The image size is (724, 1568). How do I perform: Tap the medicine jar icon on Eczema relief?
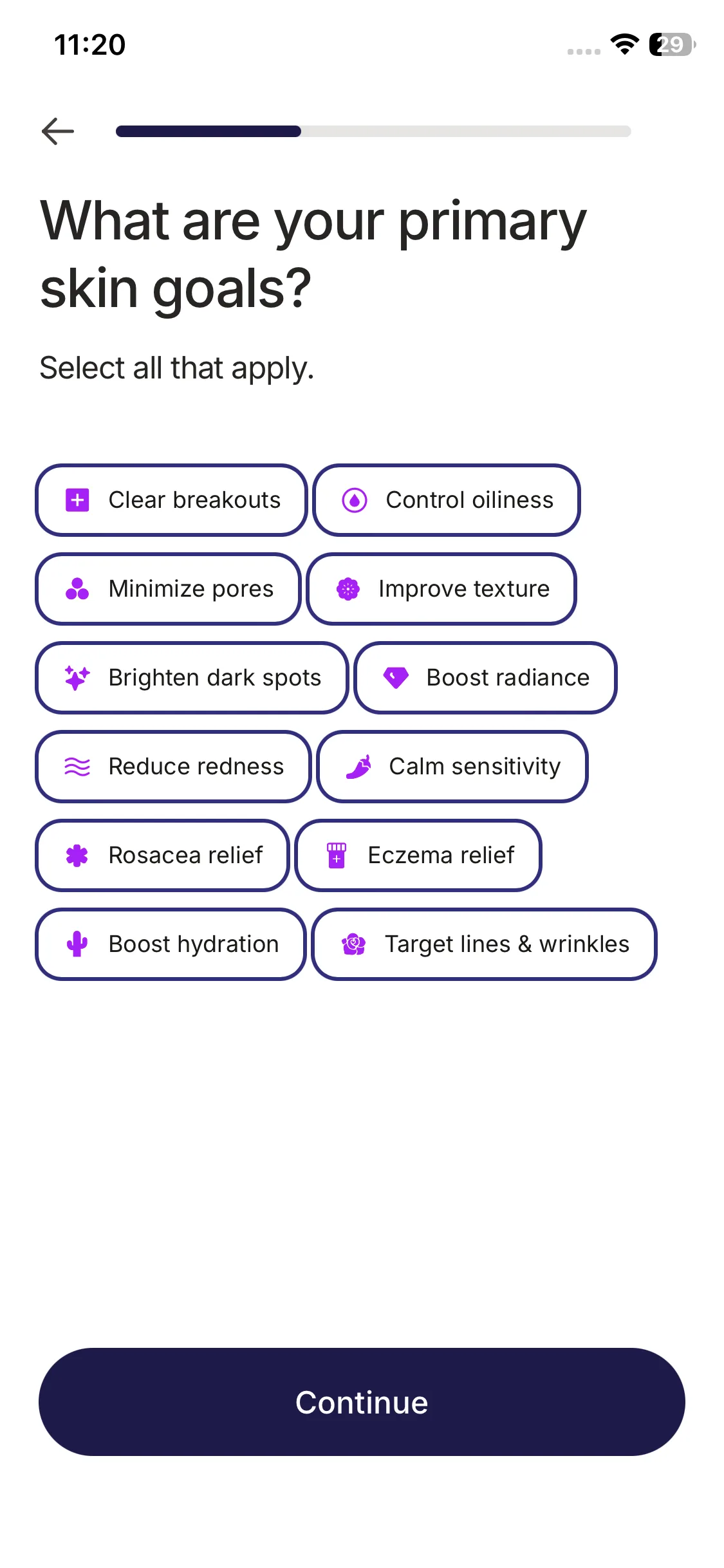pyautogui.click(x=337, y=855)
